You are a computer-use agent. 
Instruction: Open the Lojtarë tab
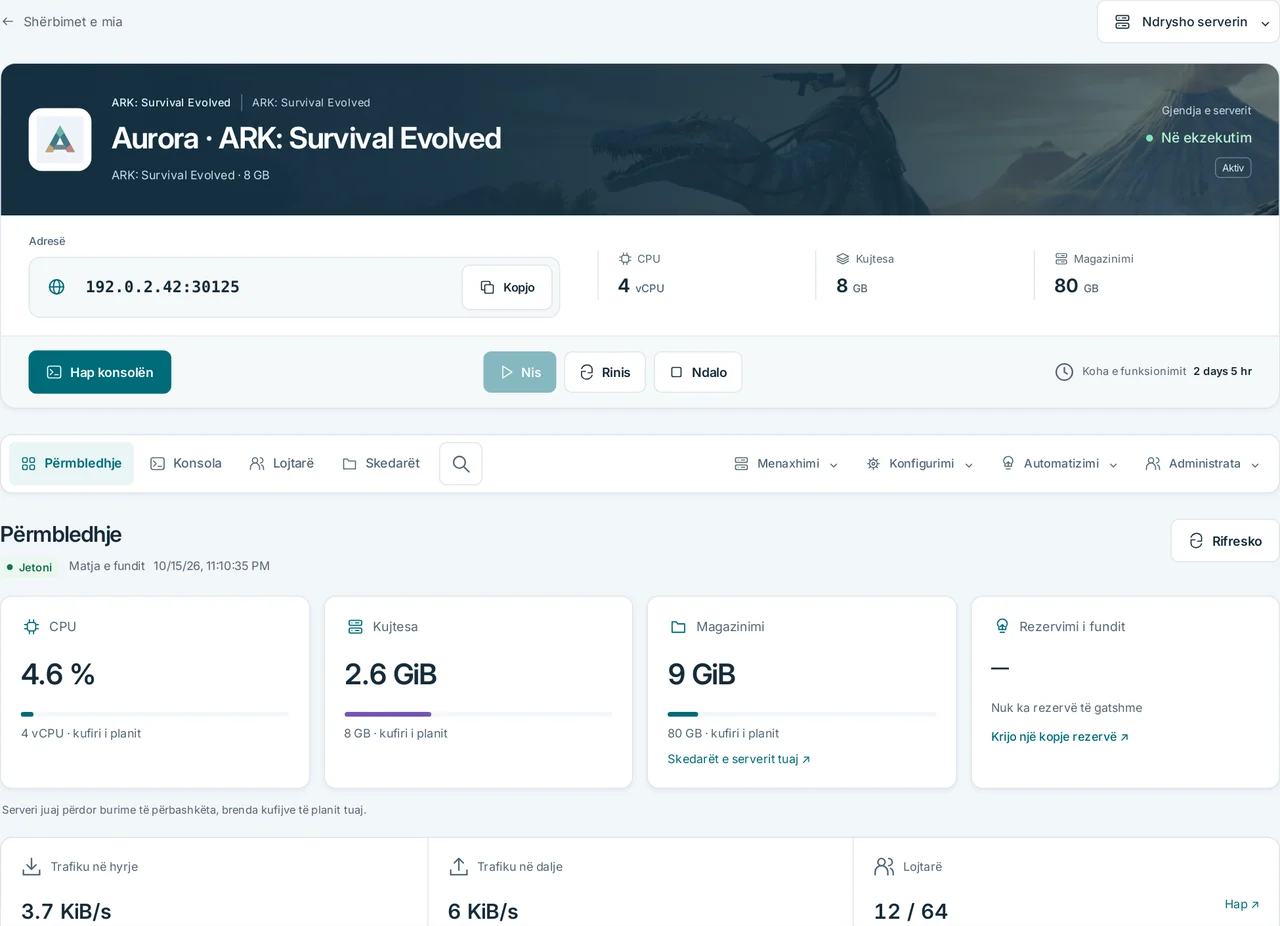coord(281,464)
